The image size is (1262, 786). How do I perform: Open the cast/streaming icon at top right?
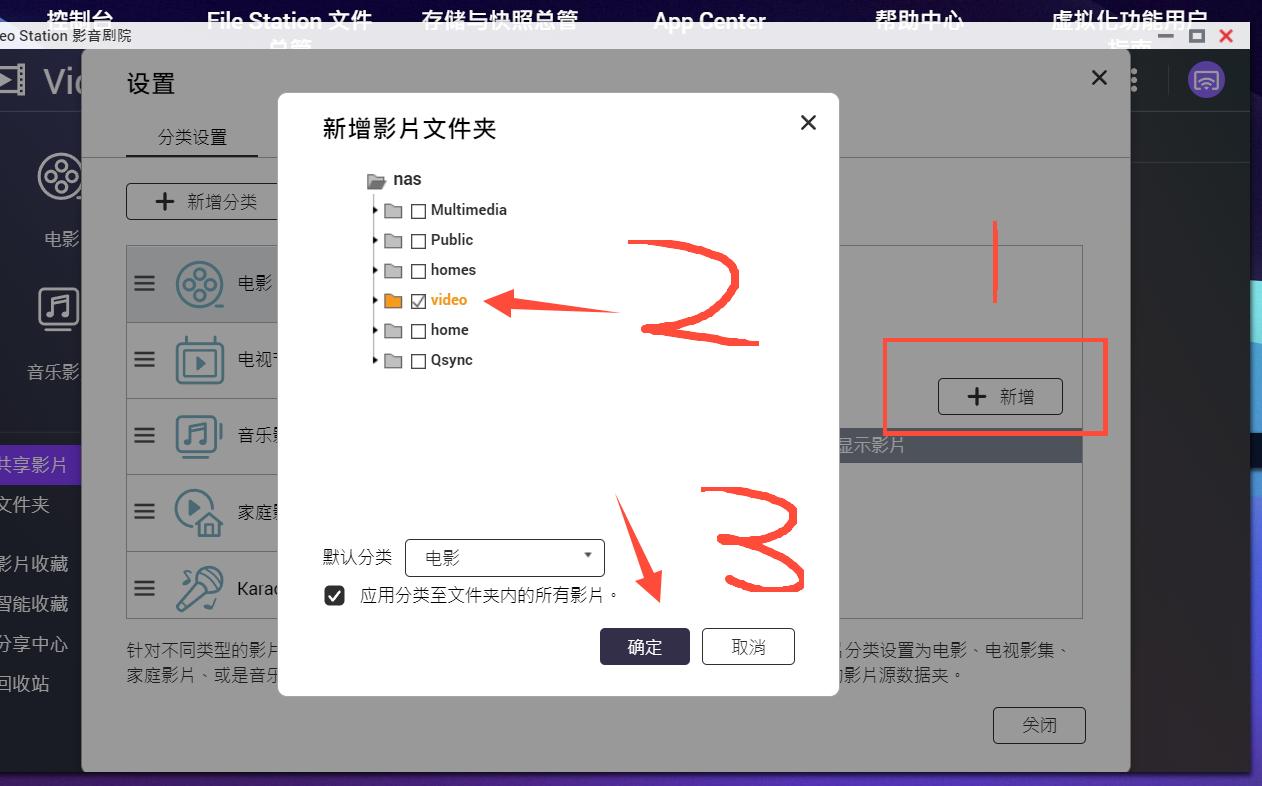(x=1205, y=79)
